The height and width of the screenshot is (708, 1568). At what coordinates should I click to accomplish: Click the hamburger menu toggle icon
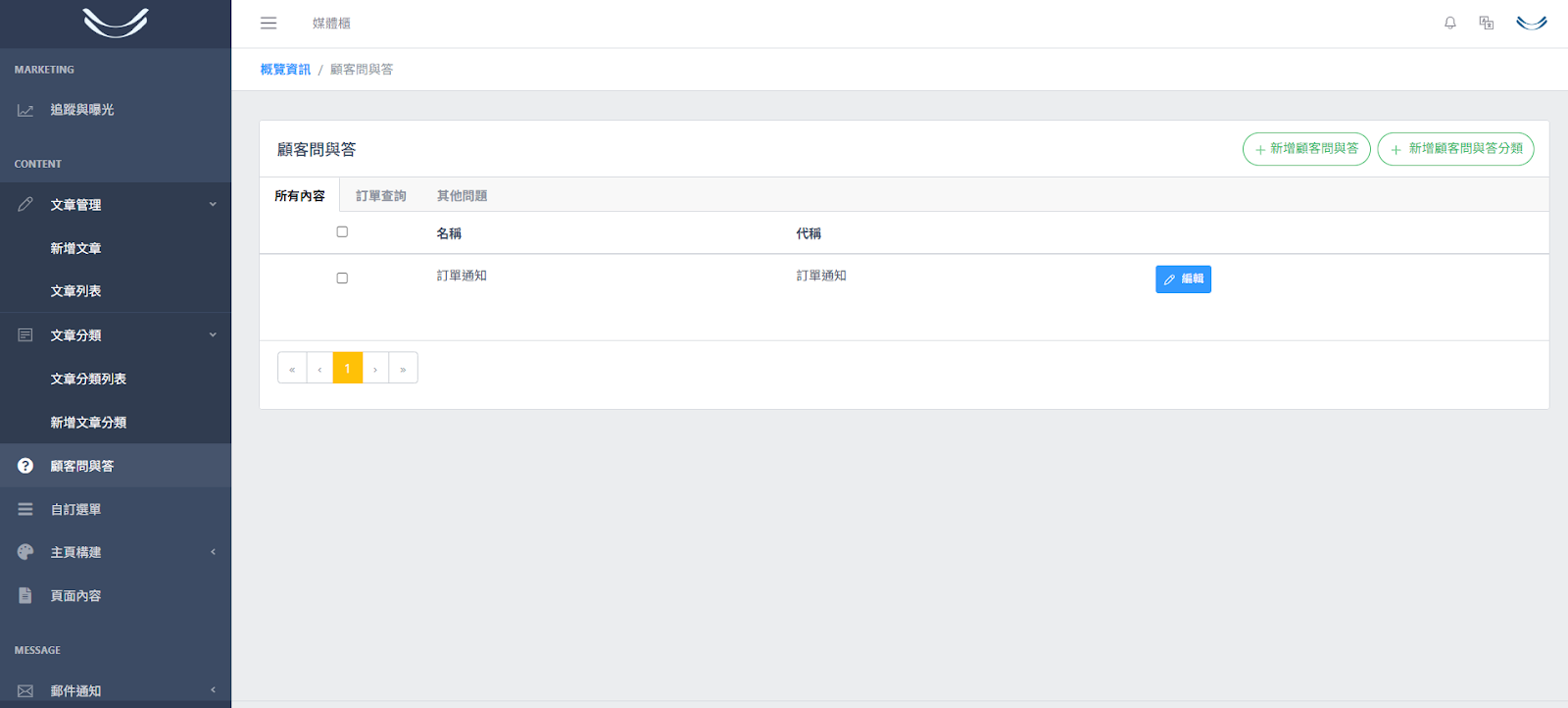[269, 23]
